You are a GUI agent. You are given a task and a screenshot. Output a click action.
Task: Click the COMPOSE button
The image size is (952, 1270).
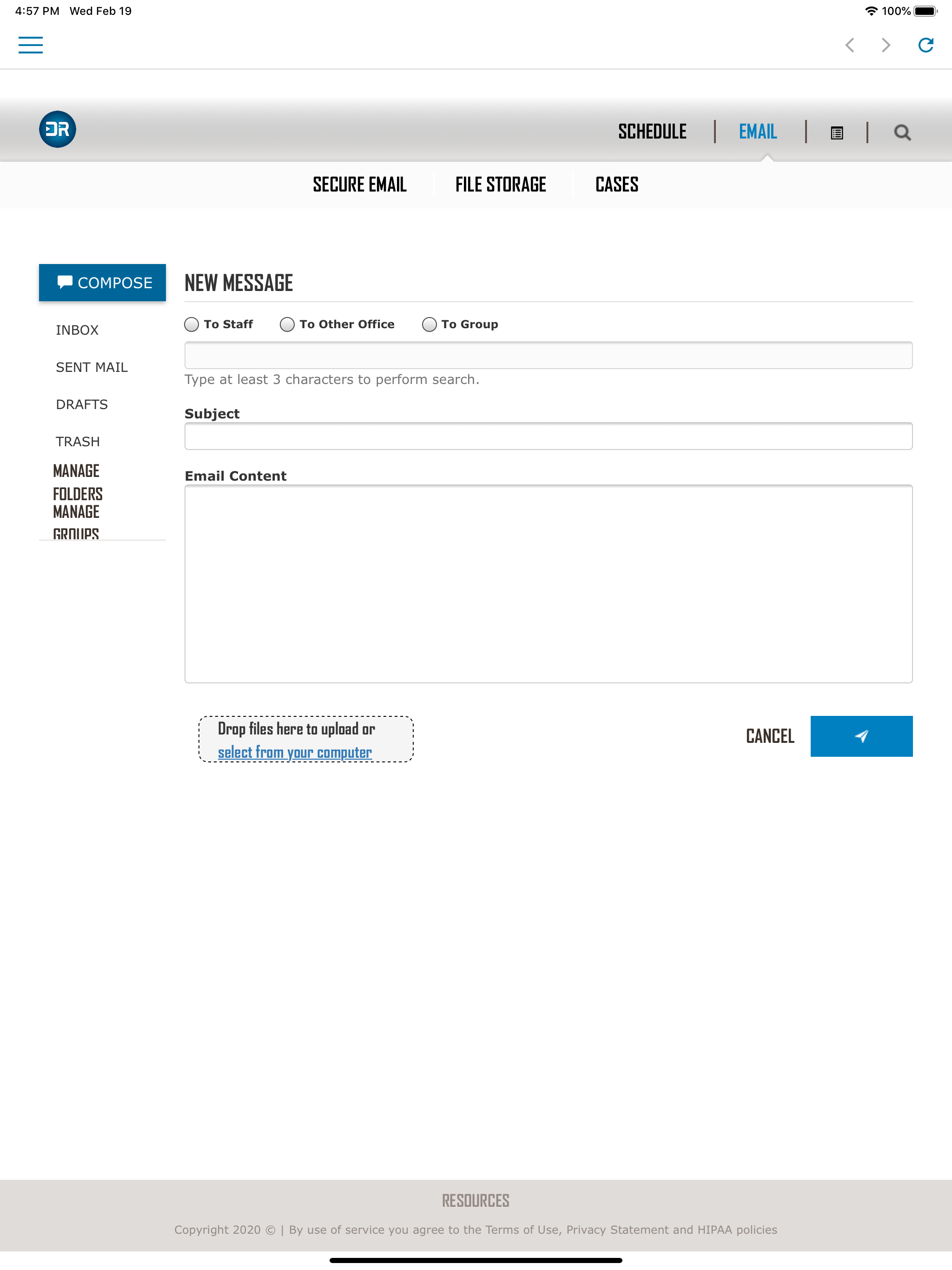pos(102,283)
